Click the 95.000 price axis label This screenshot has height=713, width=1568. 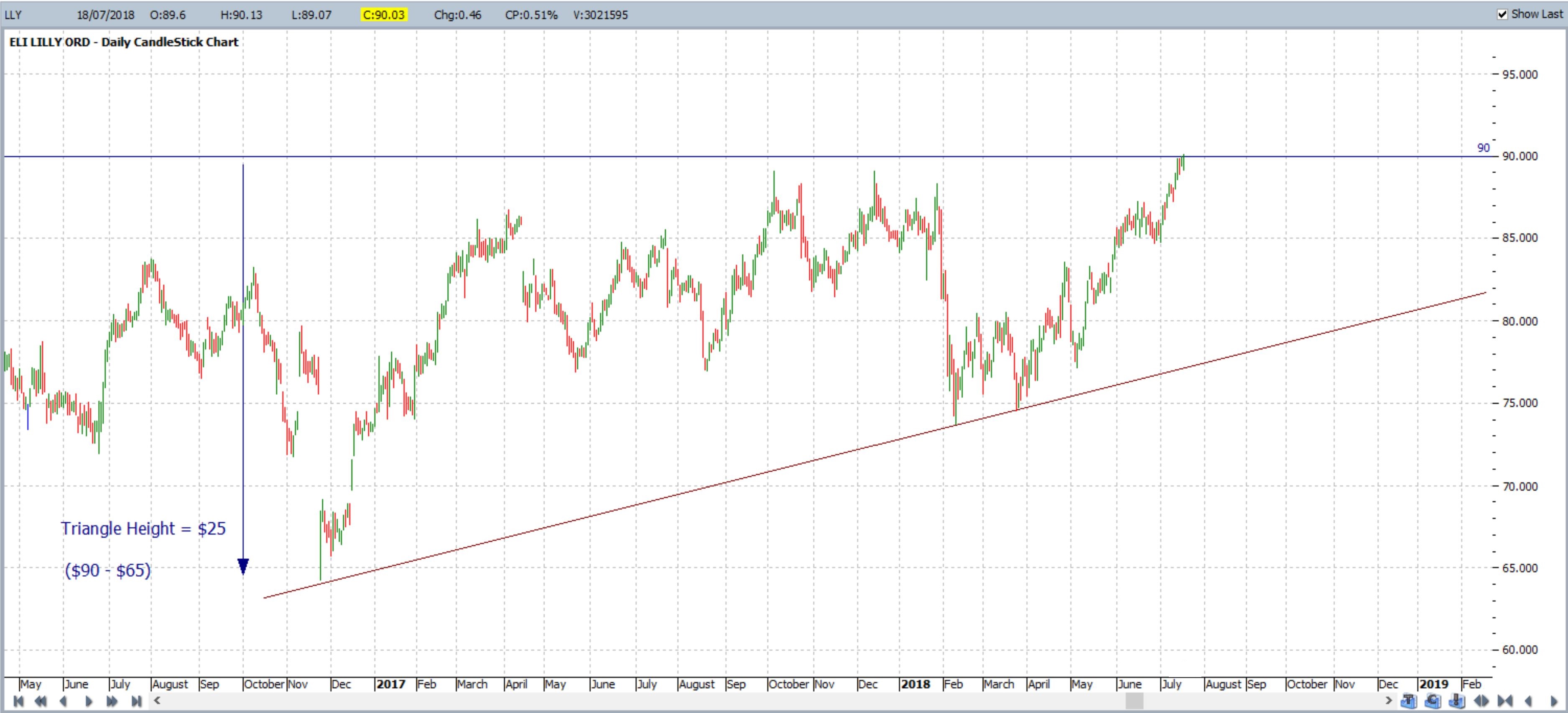click(x=1520, y=74)
